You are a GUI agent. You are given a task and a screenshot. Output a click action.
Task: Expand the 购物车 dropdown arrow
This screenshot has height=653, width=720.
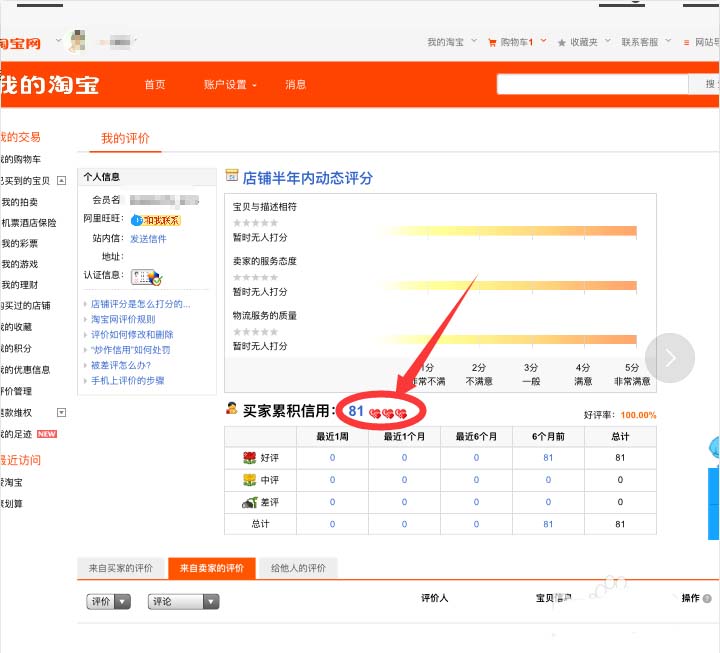tap(544, 41)
